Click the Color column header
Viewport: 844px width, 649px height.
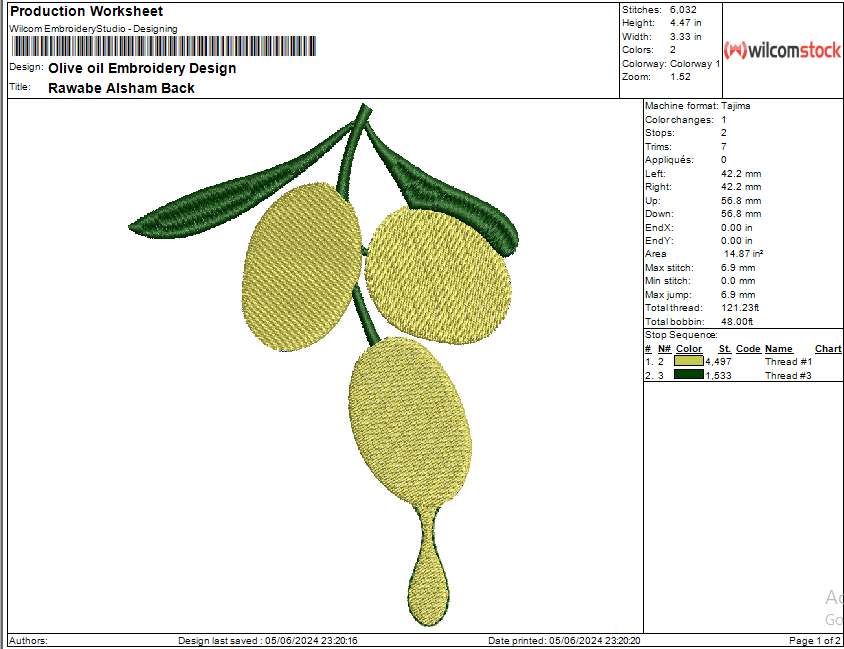click(689, 349)
